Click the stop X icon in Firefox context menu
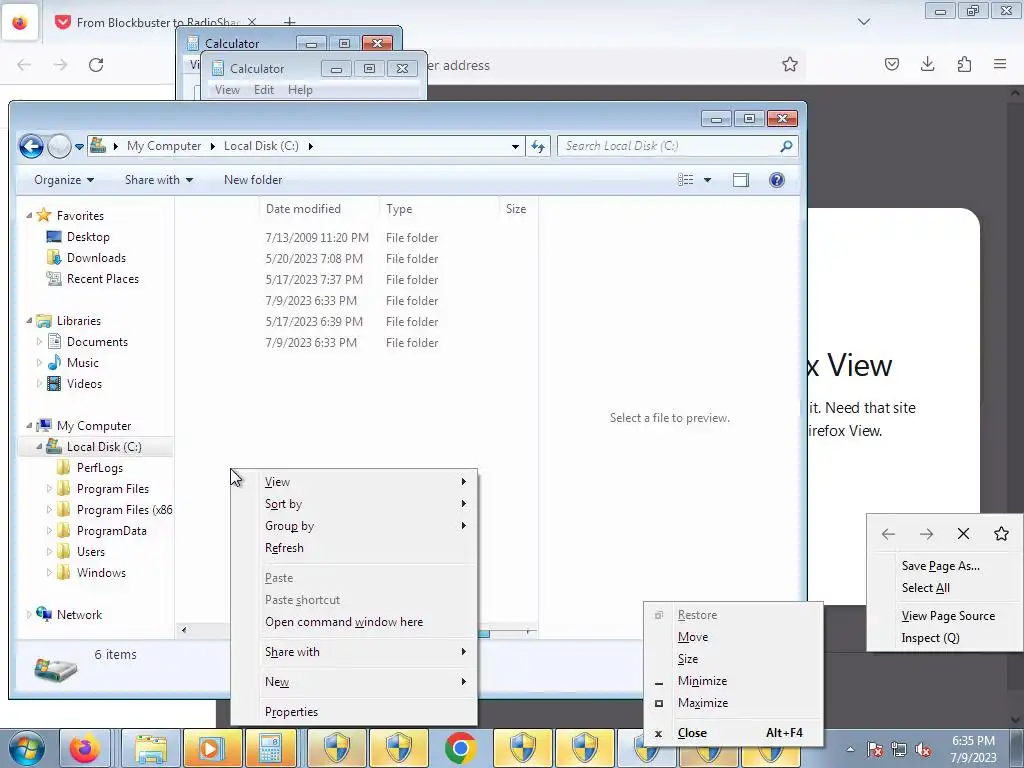Image resolution: width=1024 pixels, height=768 pixels. point(963,534)
